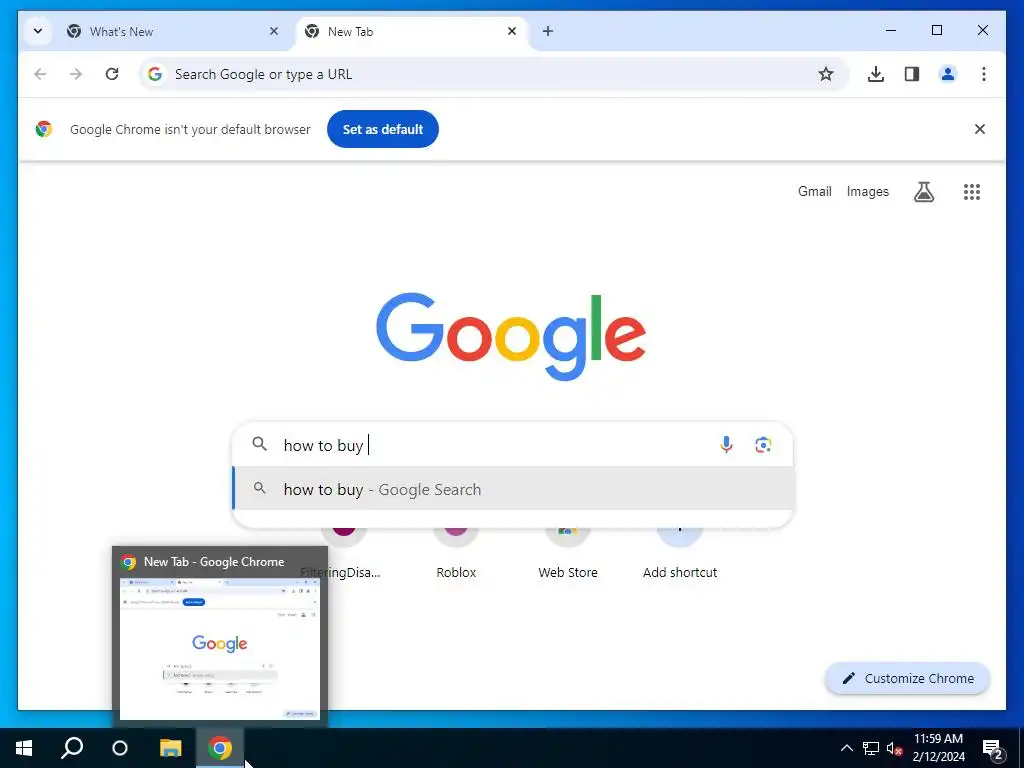This screenshot has height=768, width=1024.
Task: Start voice search with the microphone
Action: coord(726,445)
